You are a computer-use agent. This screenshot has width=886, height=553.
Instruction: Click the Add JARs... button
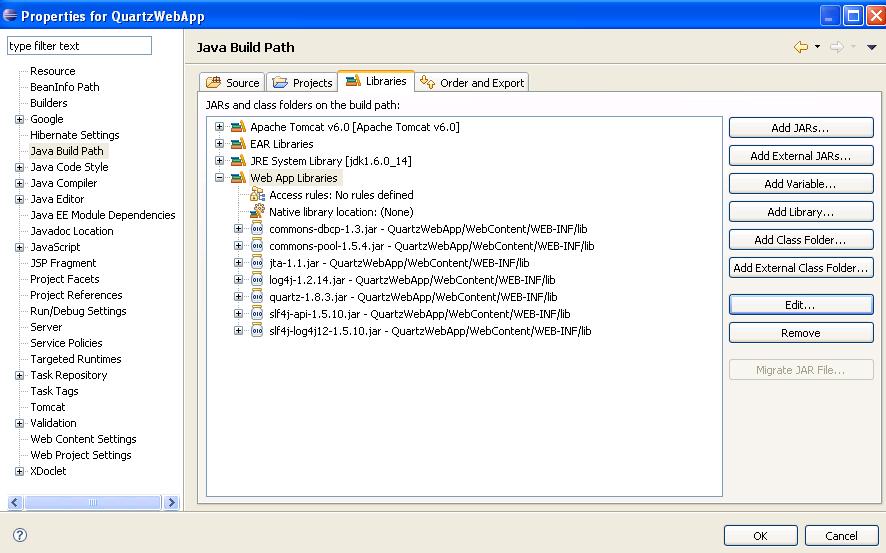801,128
